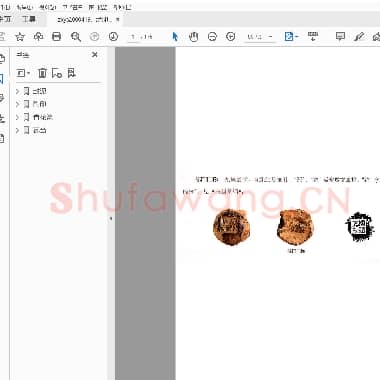
Task: Expand the second bookmark in the tree
Action: (18, 104)
